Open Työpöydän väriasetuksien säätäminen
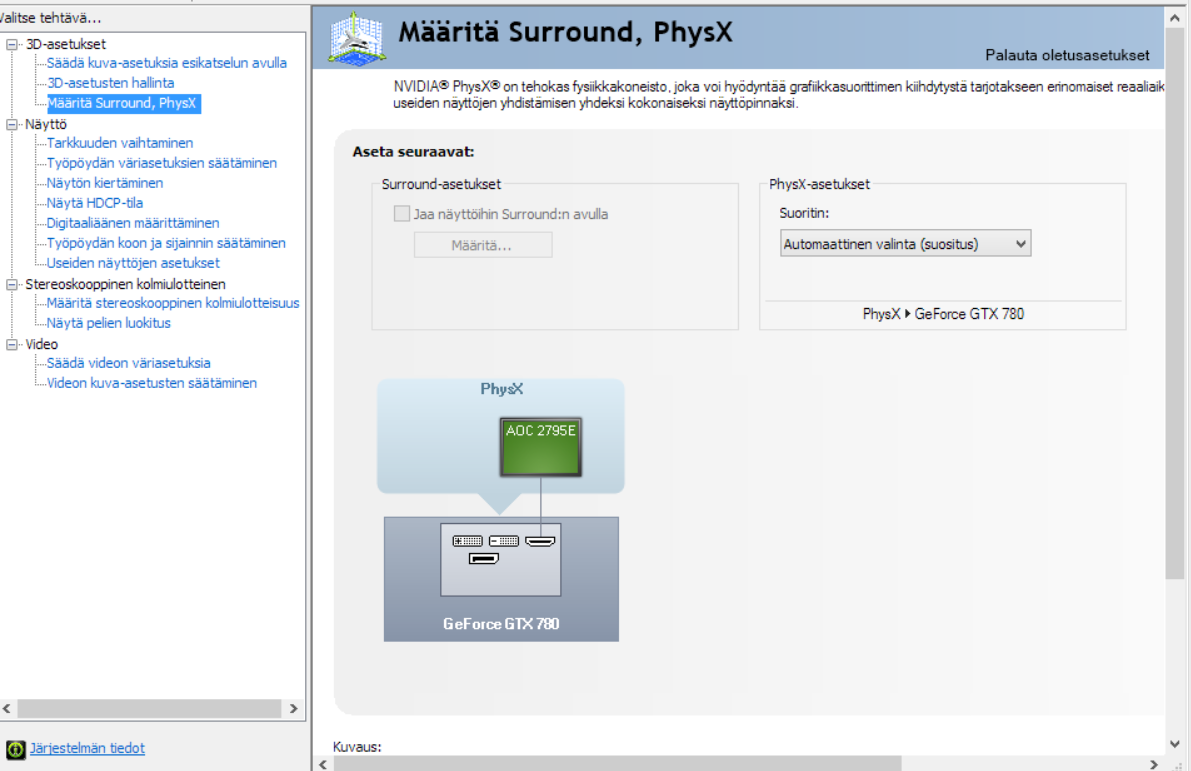Image resolution: width=1191 pixels, height=771 pixels. 161,163
